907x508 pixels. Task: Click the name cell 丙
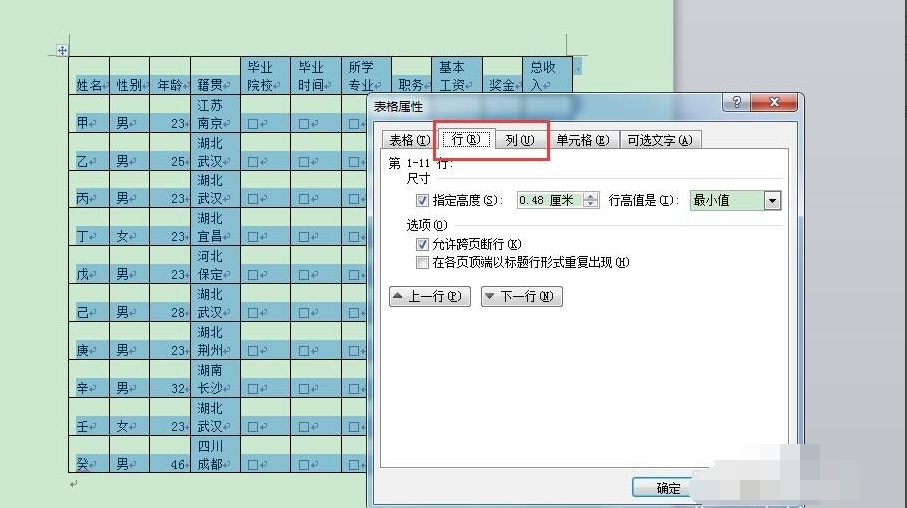(x=89, y=189)
